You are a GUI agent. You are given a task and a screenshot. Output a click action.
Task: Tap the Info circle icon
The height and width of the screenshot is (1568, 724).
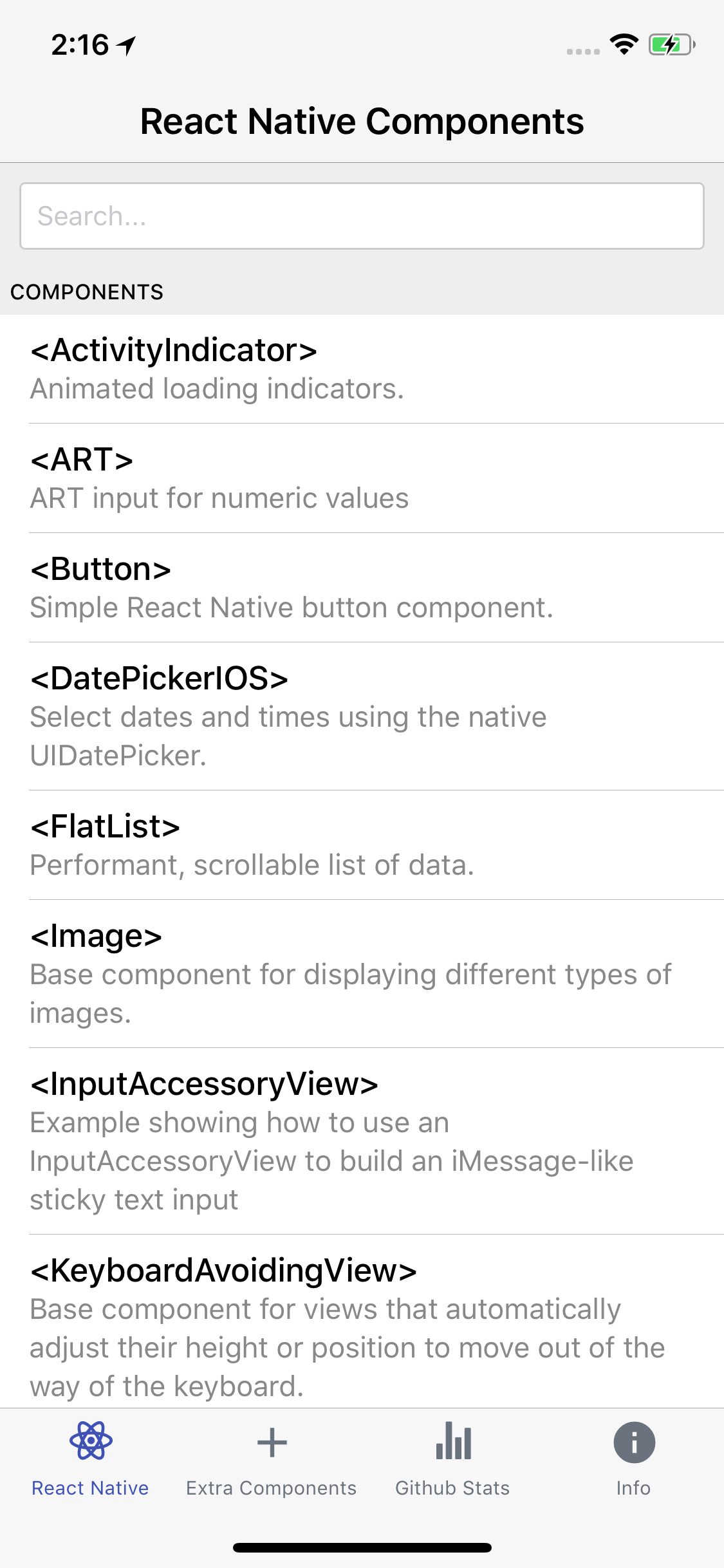point(633,1442)
